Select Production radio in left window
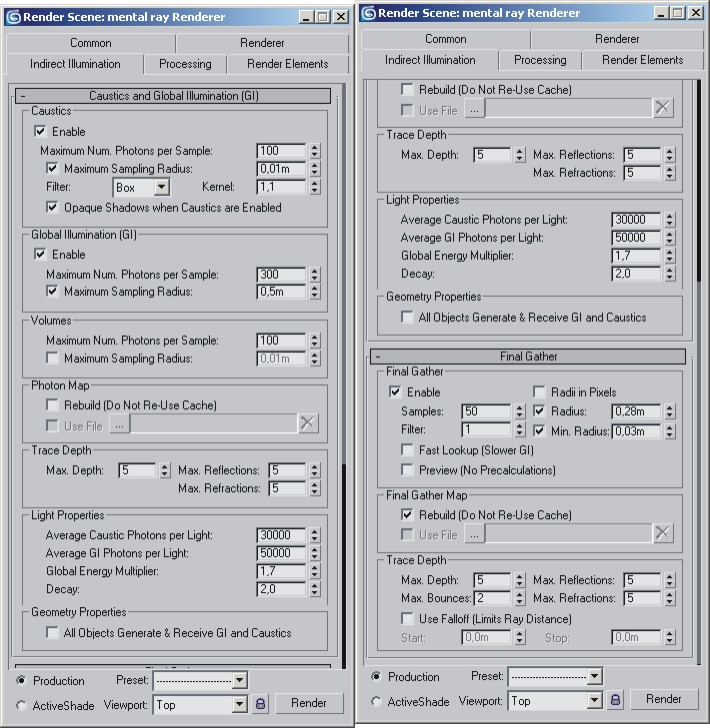Image resolution: width=710 pixels, height=728 pixels. (x=21, y=680)
